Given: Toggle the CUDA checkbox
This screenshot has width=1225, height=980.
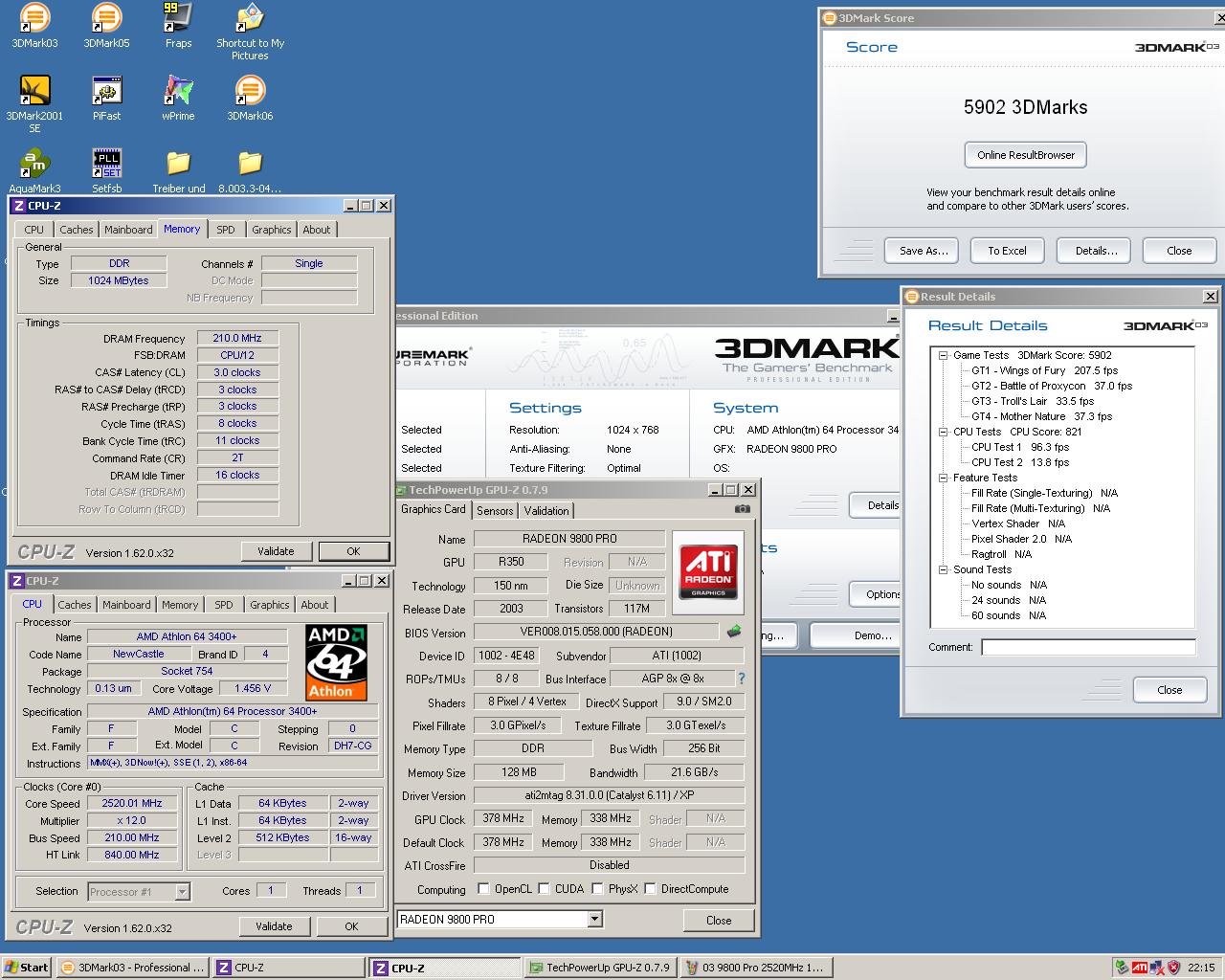Looking at the screenshot, I should coord(544,889).
